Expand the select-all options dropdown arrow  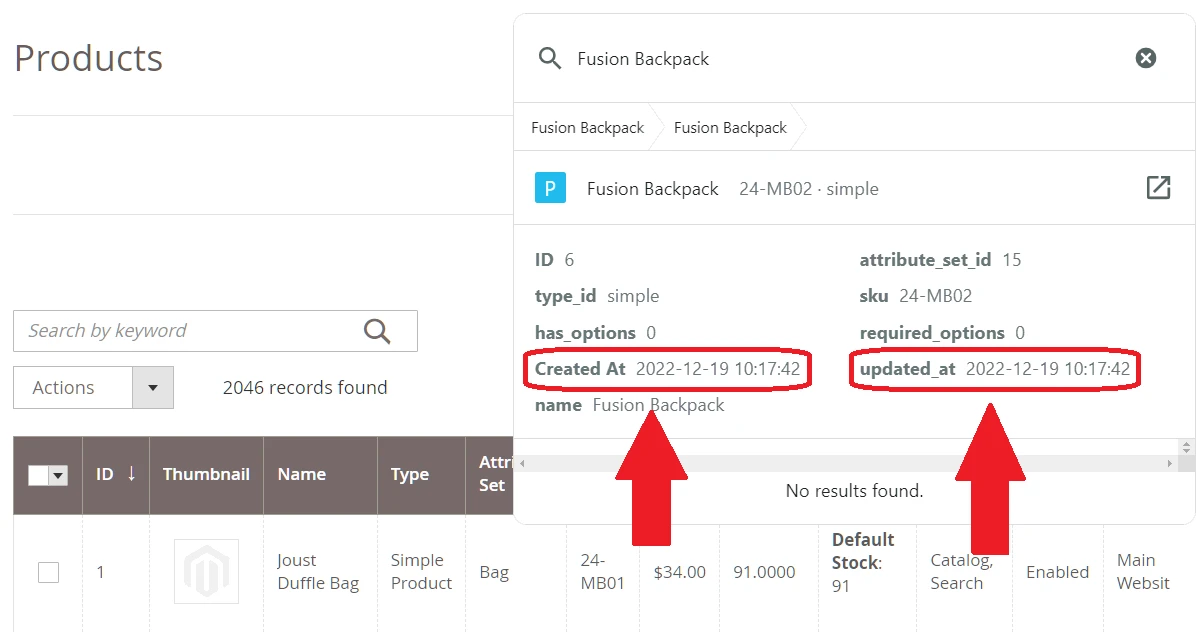[60, 474]
